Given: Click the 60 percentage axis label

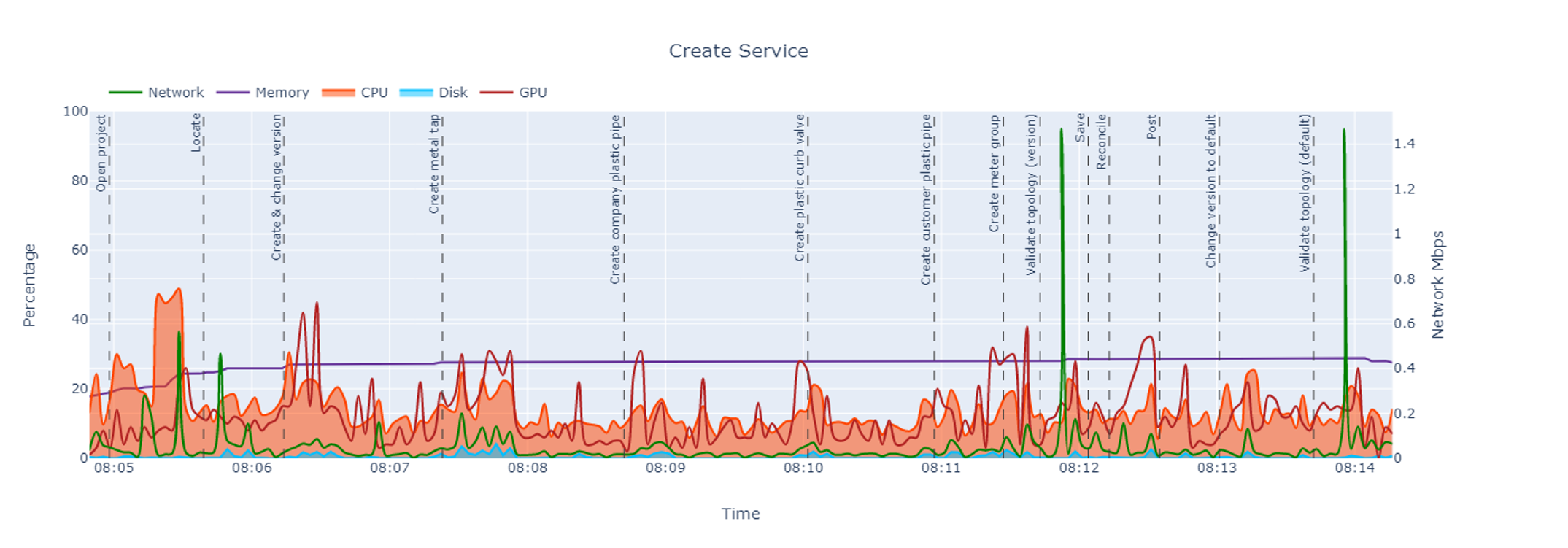Looking at the screenshot, I should [80, 250].
